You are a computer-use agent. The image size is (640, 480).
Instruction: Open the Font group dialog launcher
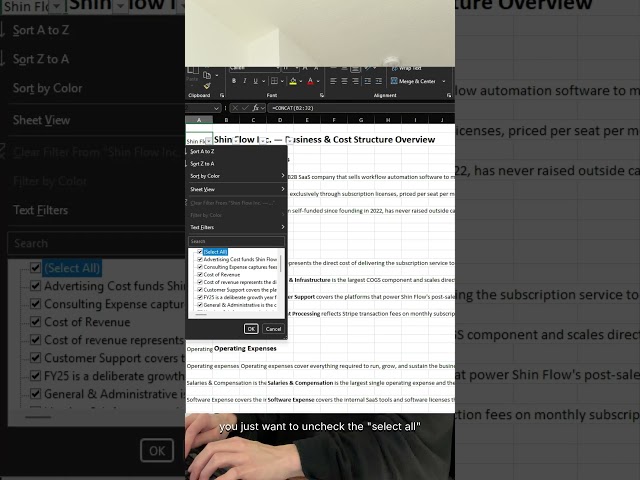pyautogui.click(x=322, y=95)
